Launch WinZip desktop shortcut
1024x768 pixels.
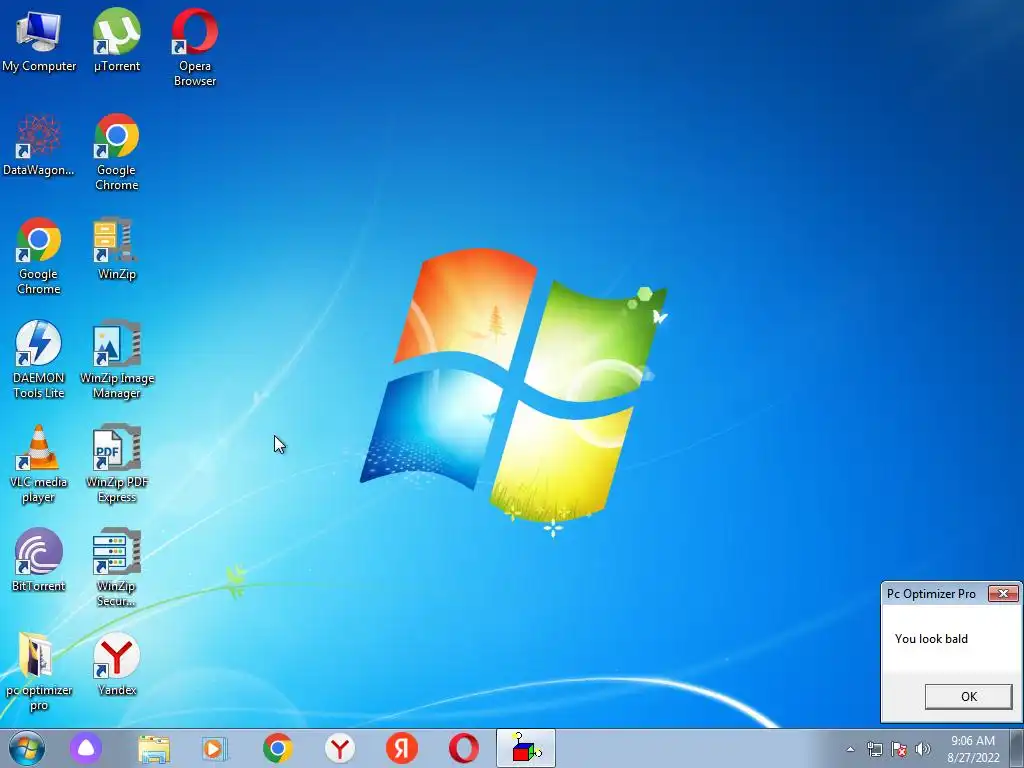pyautogui.click(x=116, y=249)
